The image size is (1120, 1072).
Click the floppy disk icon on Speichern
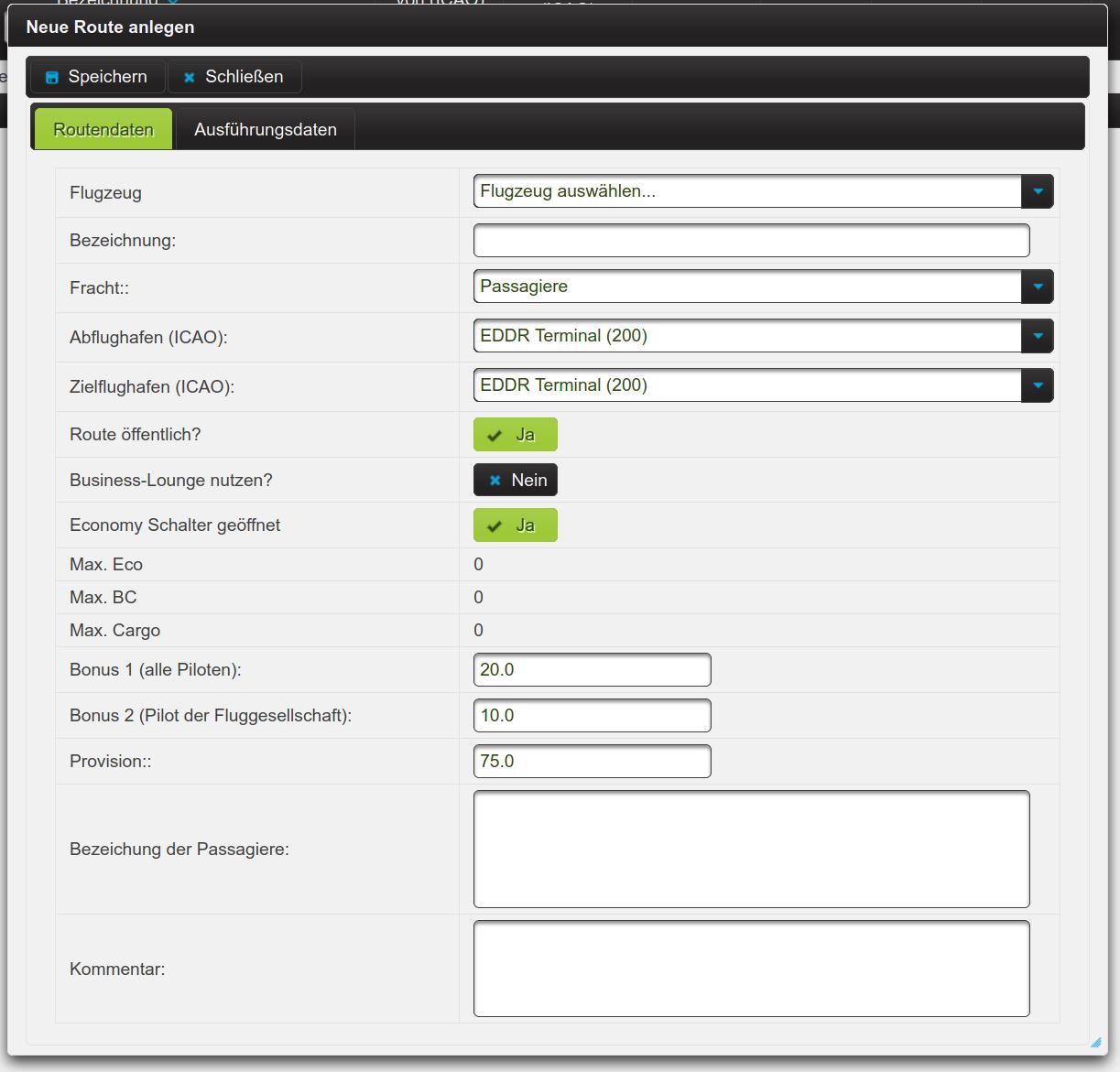(x=52, y=78)
